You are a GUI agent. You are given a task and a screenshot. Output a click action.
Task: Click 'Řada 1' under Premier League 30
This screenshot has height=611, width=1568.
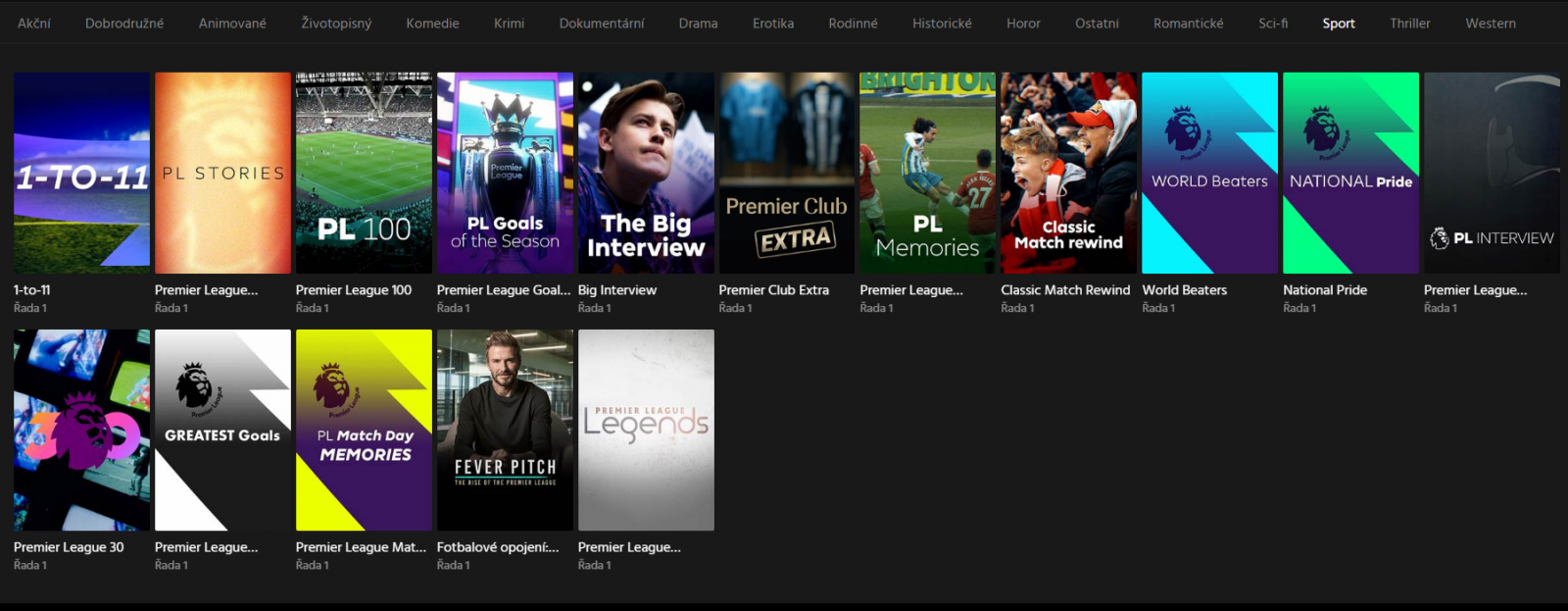[x=30, y=565]
